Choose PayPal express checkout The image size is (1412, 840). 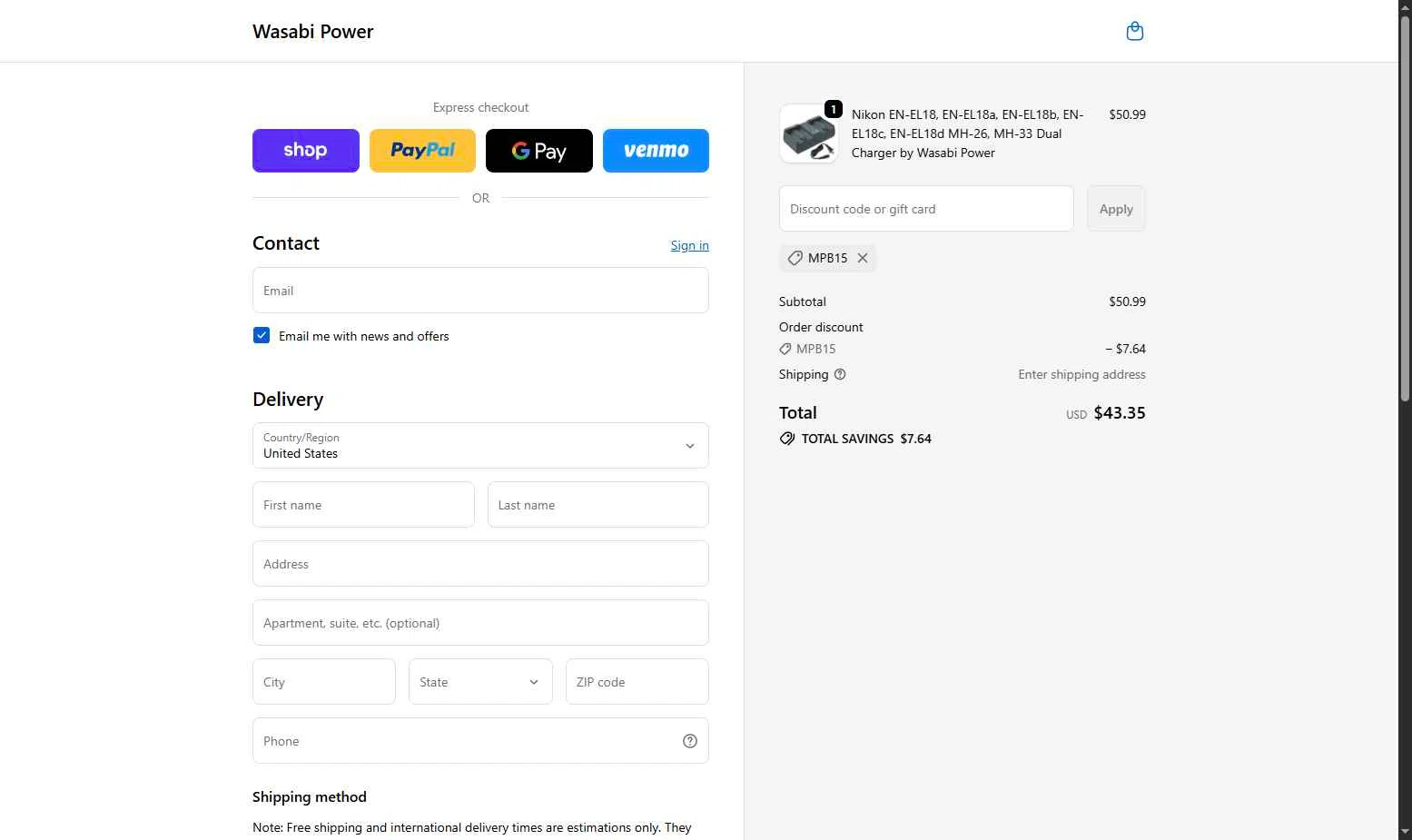(422, 151)
